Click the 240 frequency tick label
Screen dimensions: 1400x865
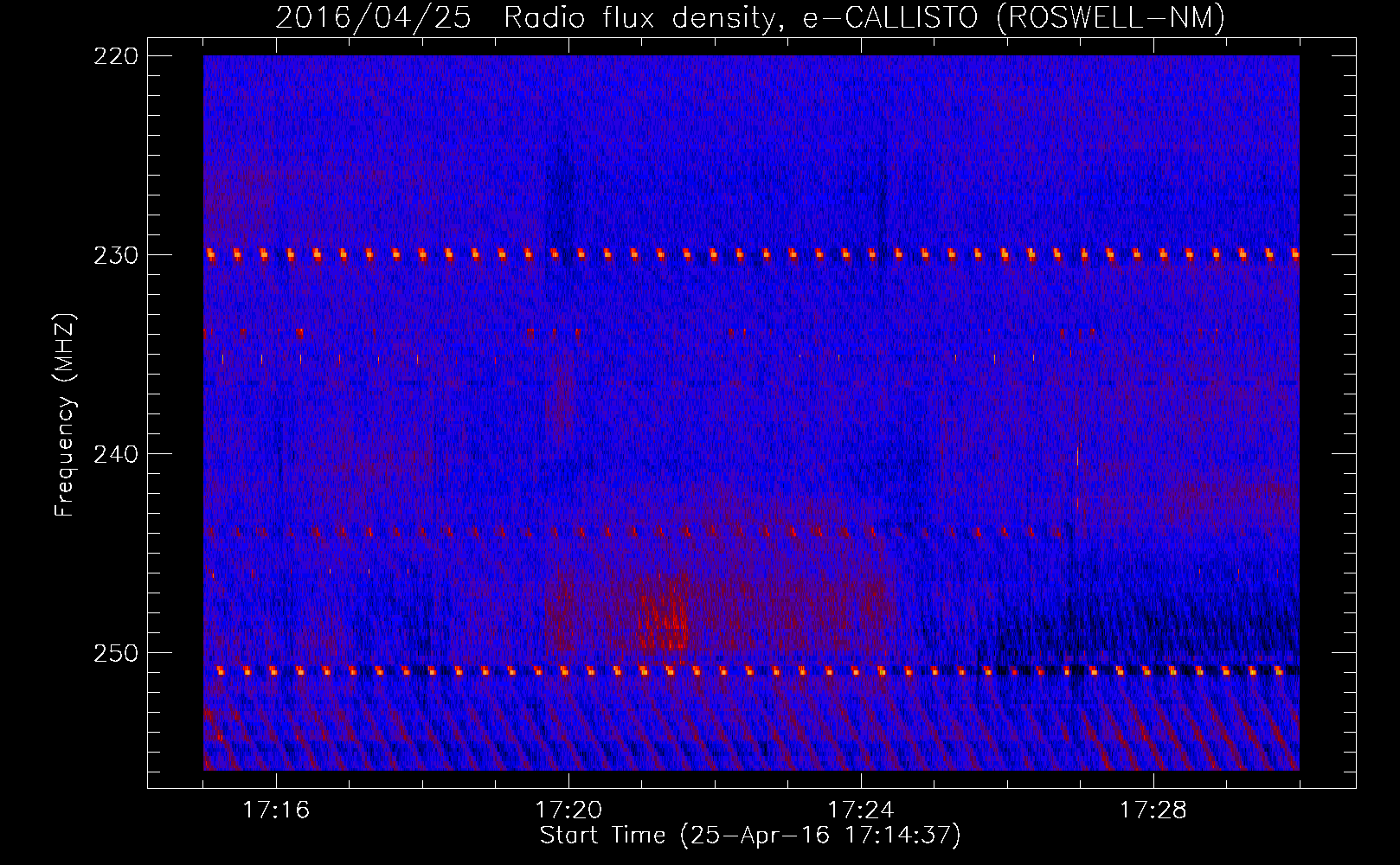click(116, 454)
